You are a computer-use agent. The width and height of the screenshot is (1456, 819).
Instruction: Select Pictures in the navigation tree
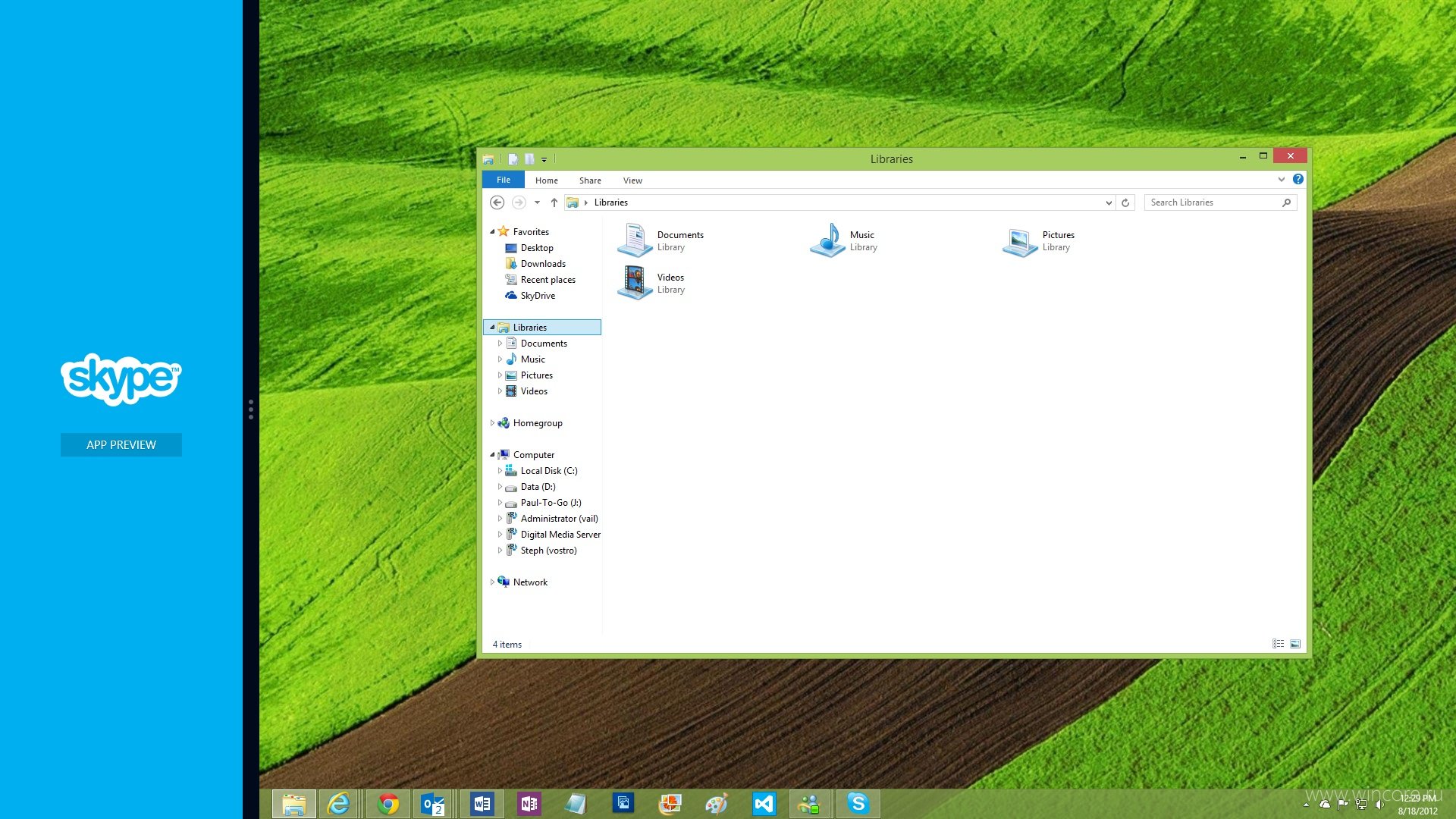click(x=536, y=375)
